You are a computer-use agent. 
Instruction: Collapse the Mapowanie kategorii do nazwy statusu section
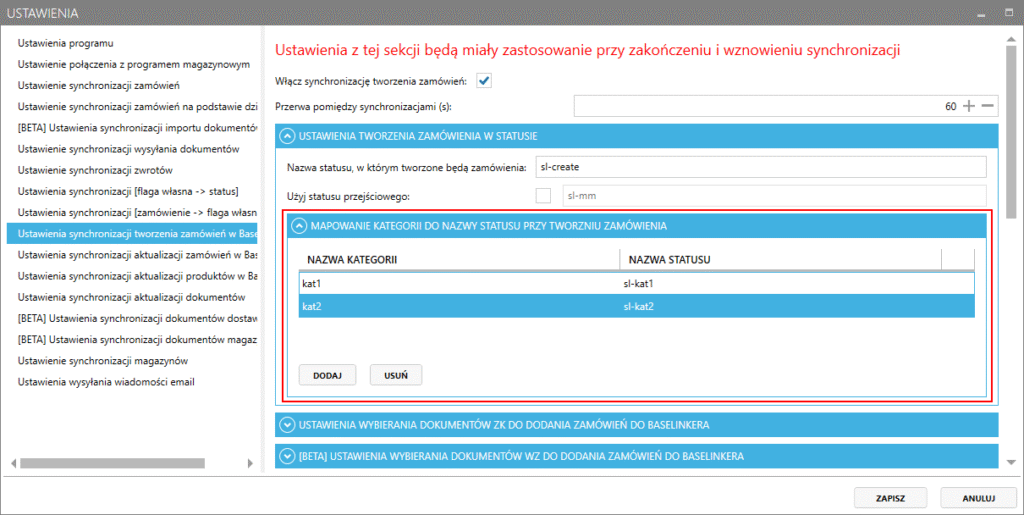pos(298,226)
